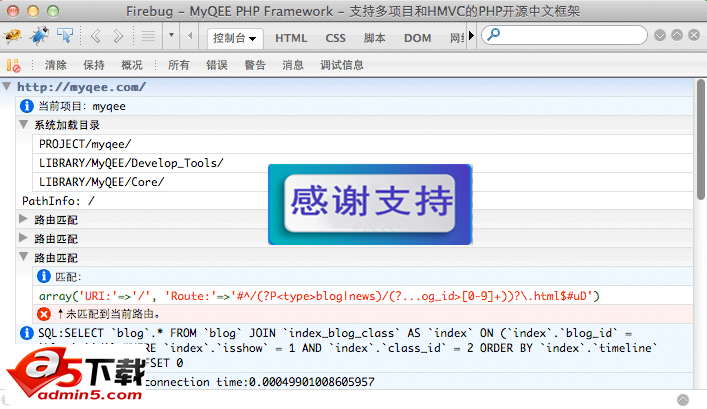Click the 未匹配到当前路由 error message

tap(108, 314)
